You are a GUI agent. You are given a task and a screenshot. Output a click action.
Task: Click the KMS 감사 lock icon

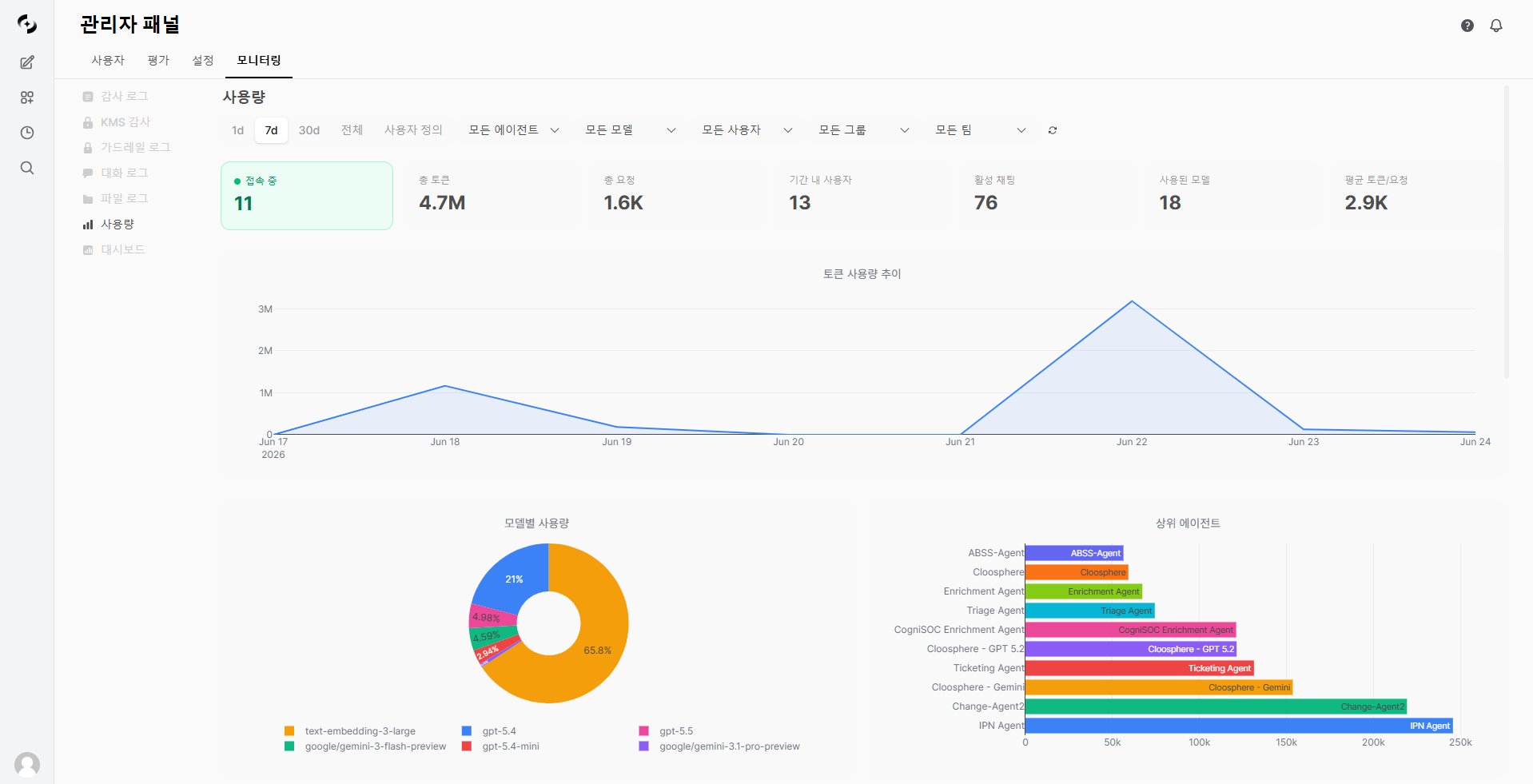click(88, 122)
